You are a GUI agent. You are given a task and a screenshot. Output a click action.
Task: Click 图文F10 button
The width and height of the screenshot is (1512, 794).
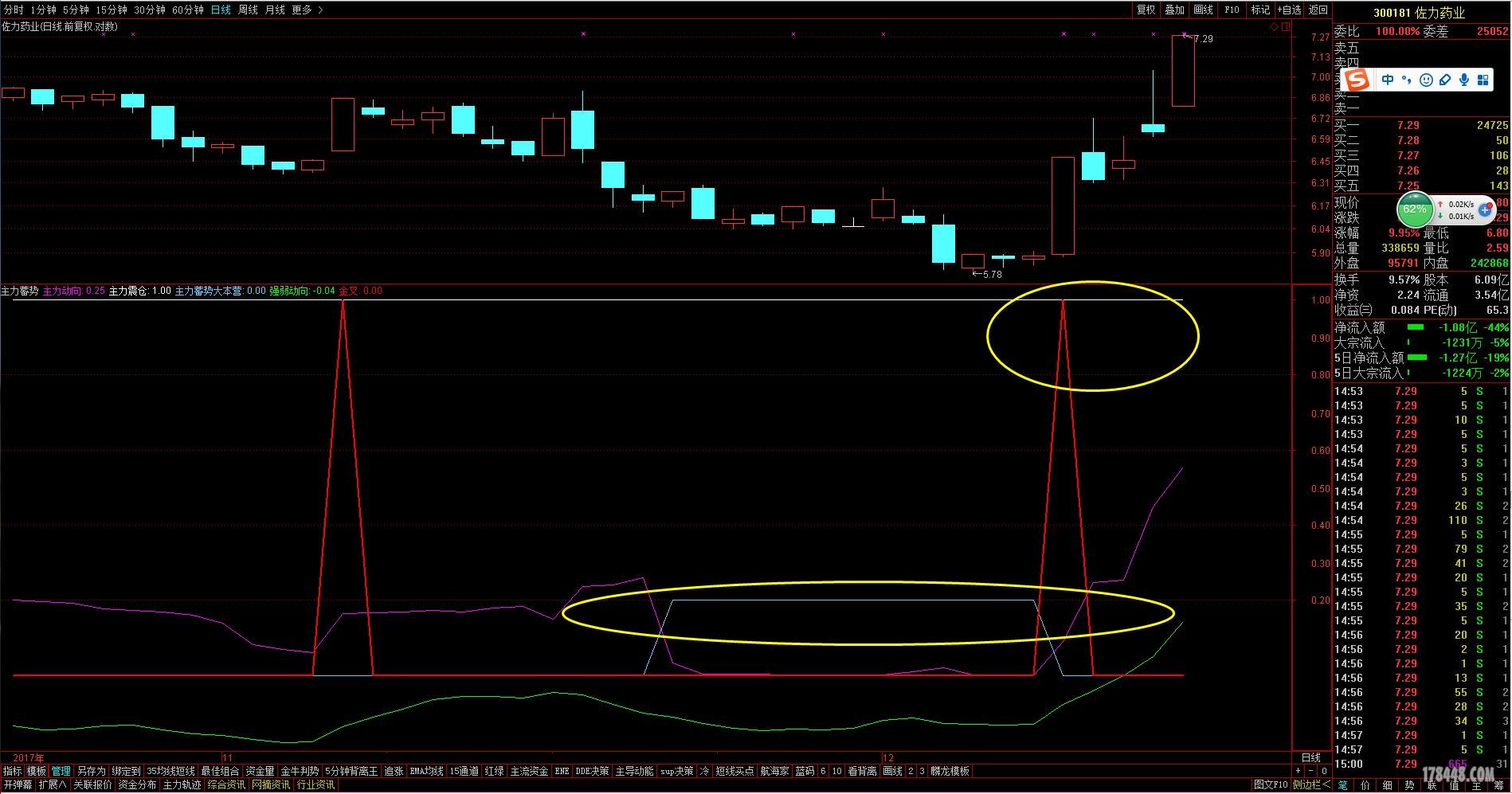coord(1271,784)
